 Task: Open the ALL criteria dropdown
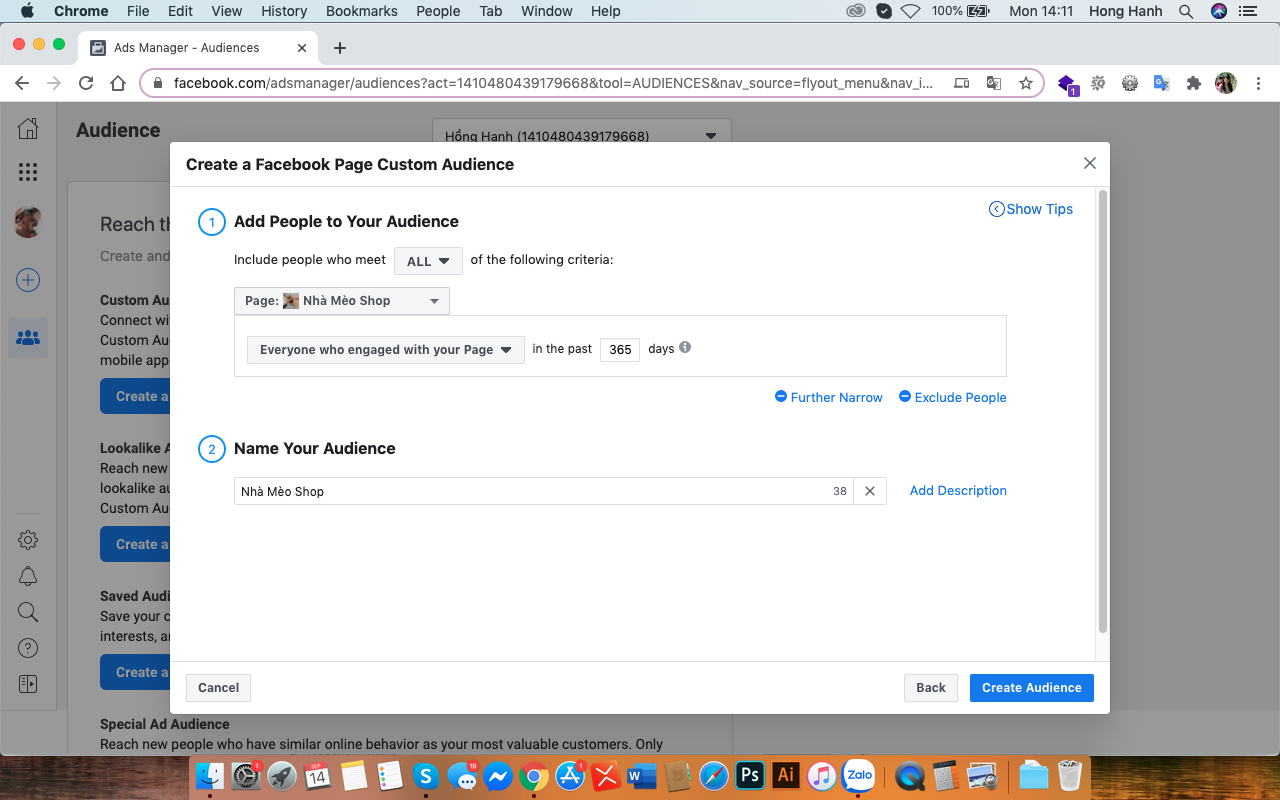[428, 261]
